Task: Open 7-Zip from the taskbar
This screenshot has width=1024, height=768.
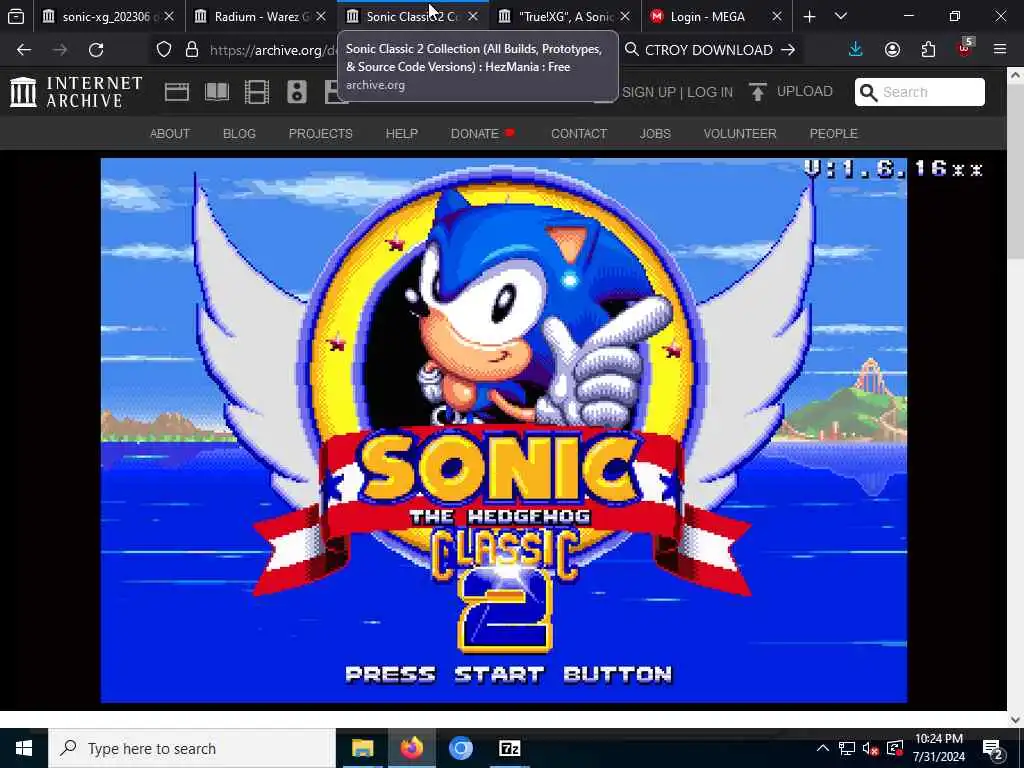Action: click(509, 748)
